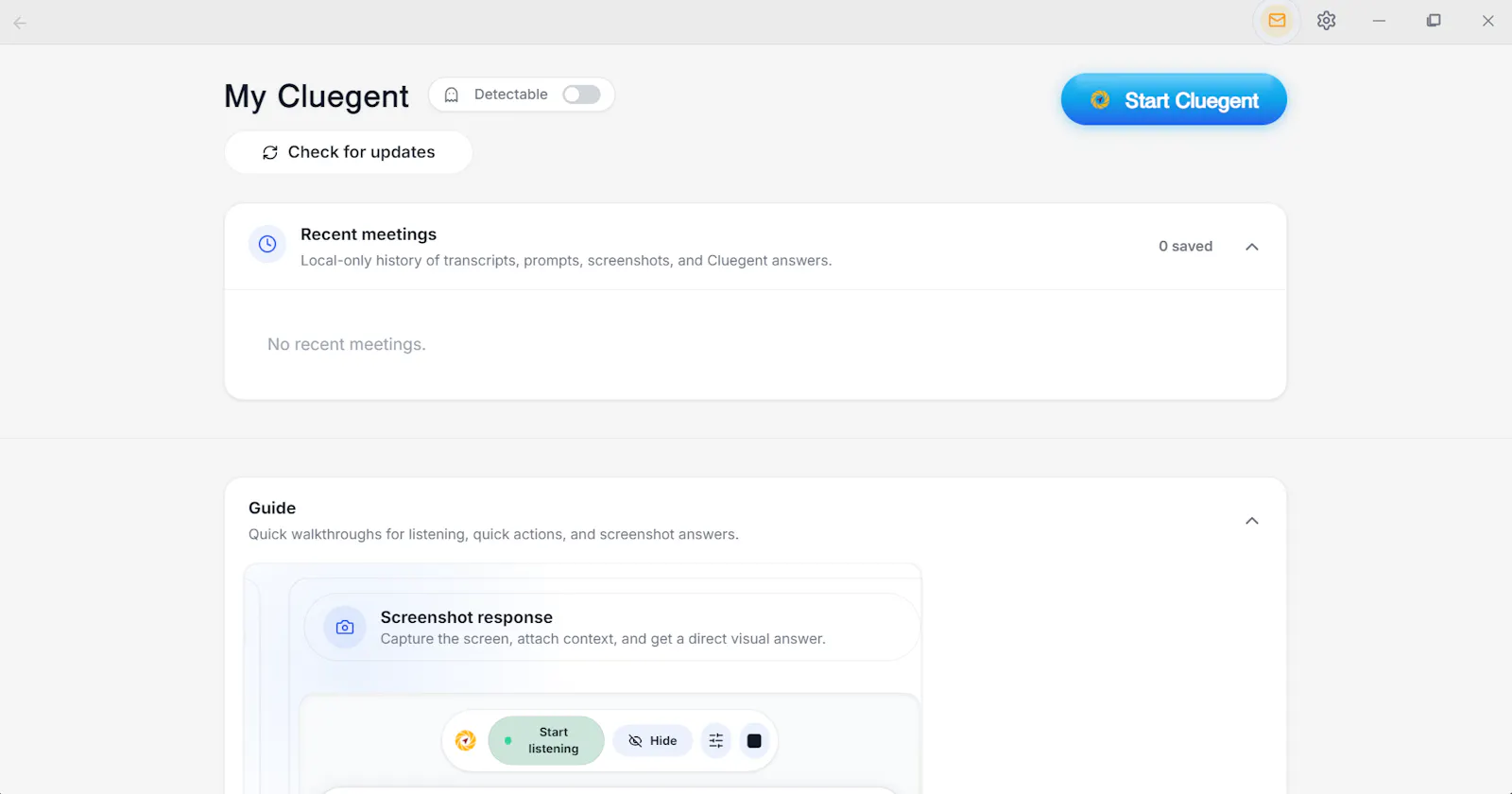Click the Cluegent logo in guide toolbar
1512x794 pixels.
pos(465,741)
